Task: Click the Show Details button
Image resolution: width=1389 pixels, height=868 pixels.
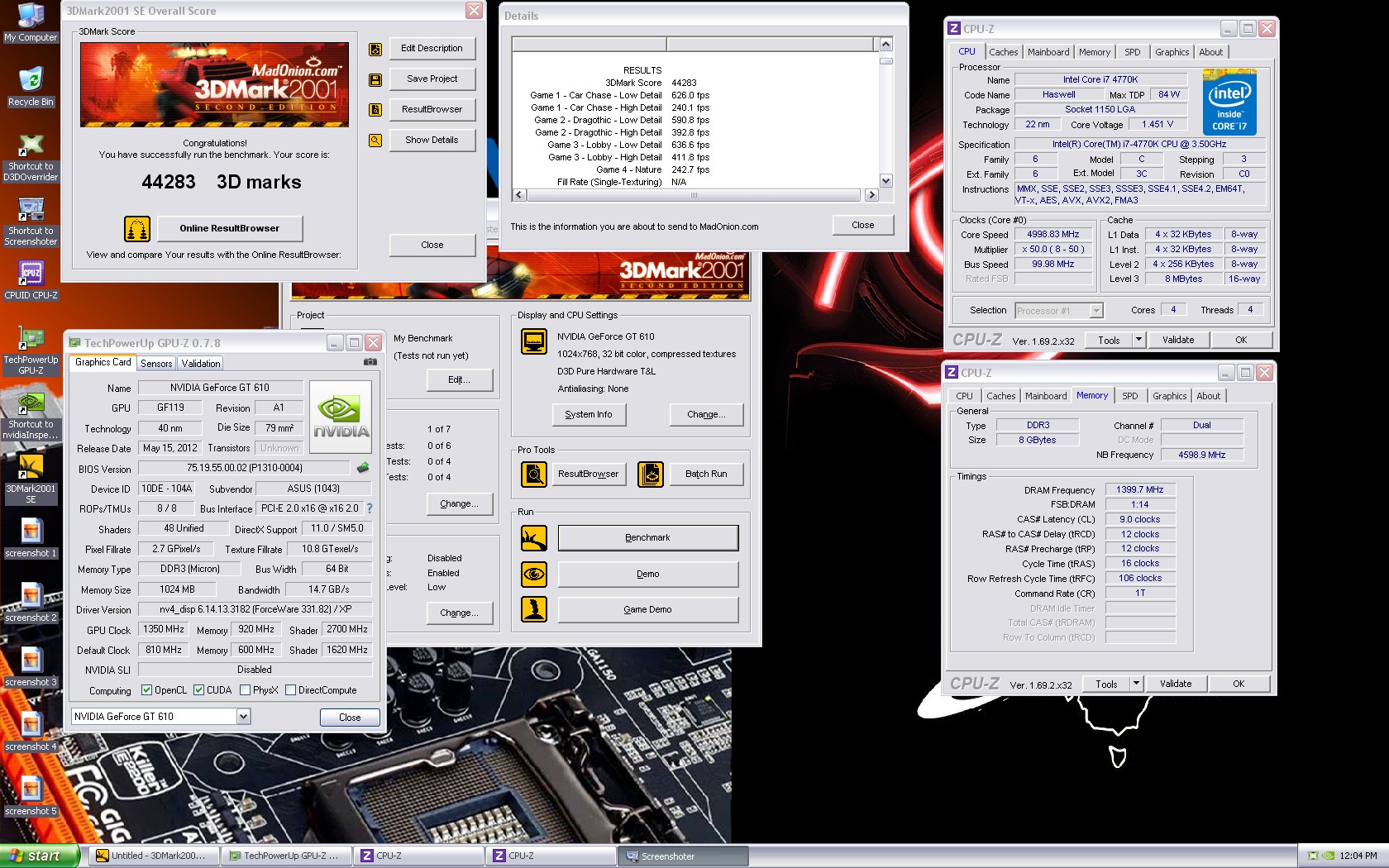Action: (432, 141)
